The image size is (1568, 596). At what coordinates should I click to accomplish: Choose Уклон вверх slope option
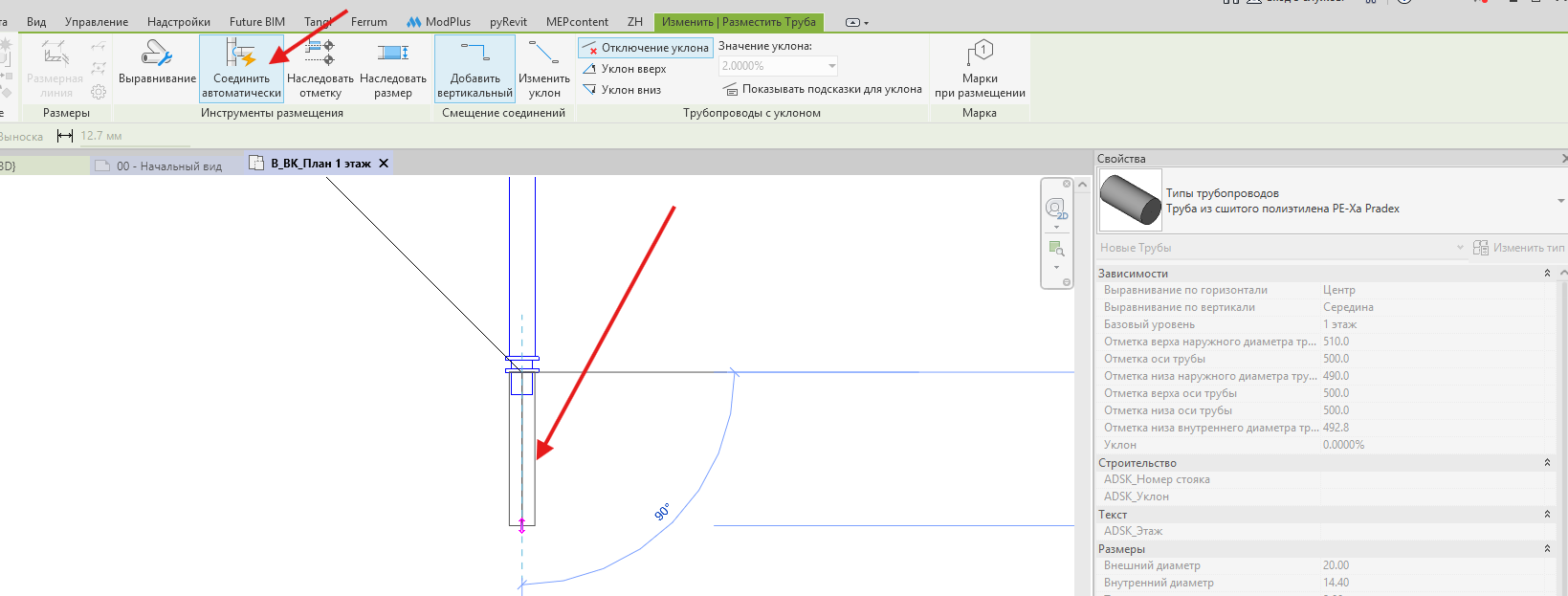tap(624, 69)
